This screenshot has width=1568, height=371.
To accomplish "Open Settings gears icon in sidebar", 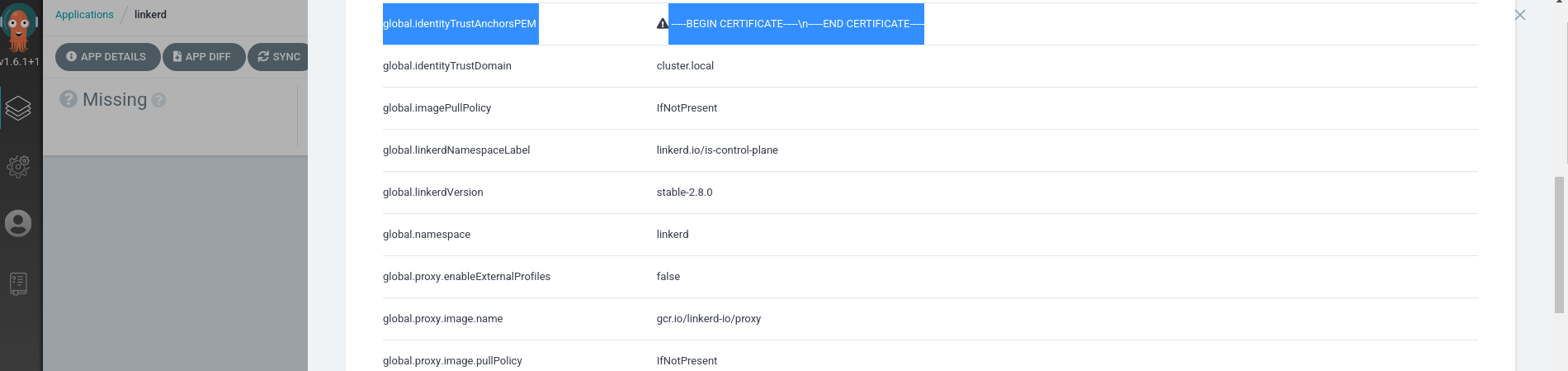I will coord(18,166).
